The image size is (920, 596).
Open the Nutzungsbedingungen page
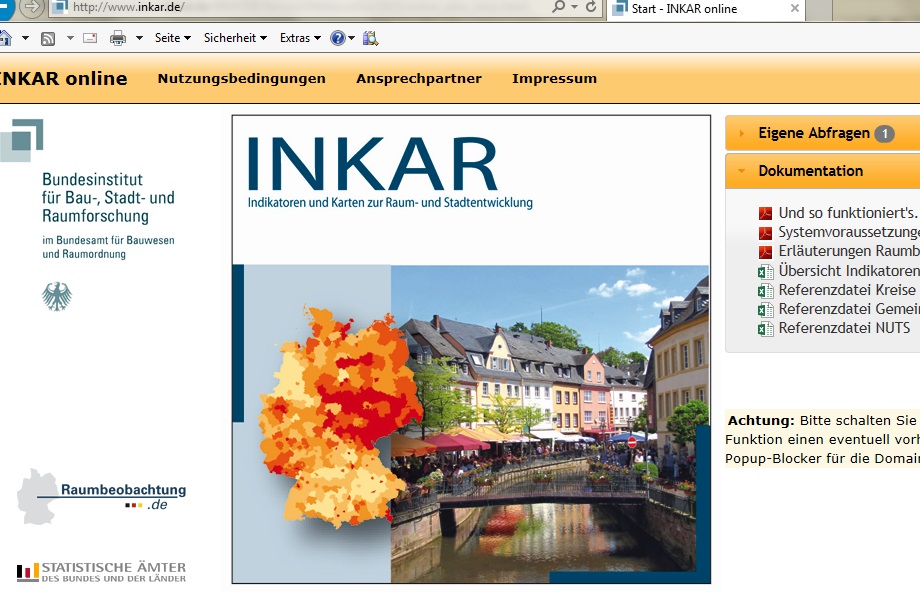click(x=241, y=79)
